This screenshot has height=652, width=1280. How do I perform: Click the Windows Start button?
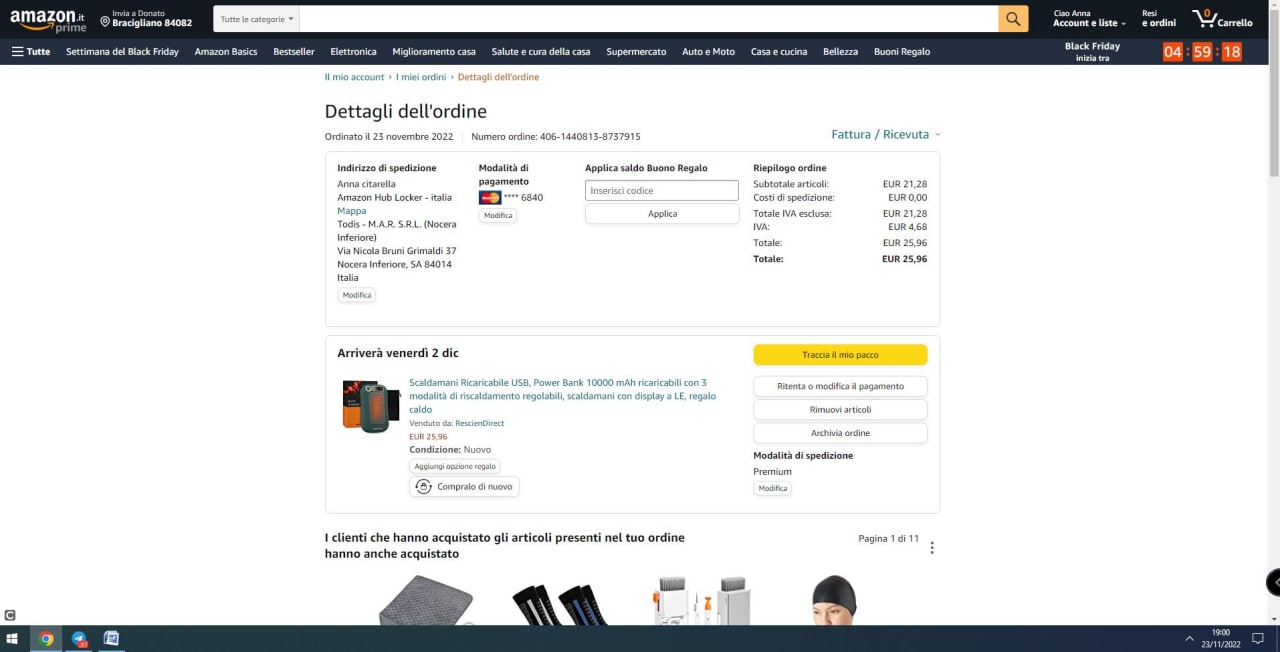click(13, 639)
